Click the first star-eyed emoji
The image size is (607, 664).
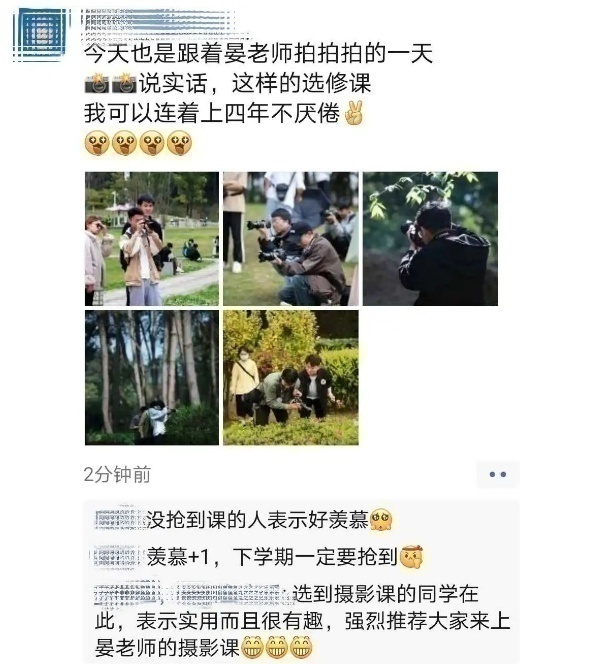tap(97, 143)
